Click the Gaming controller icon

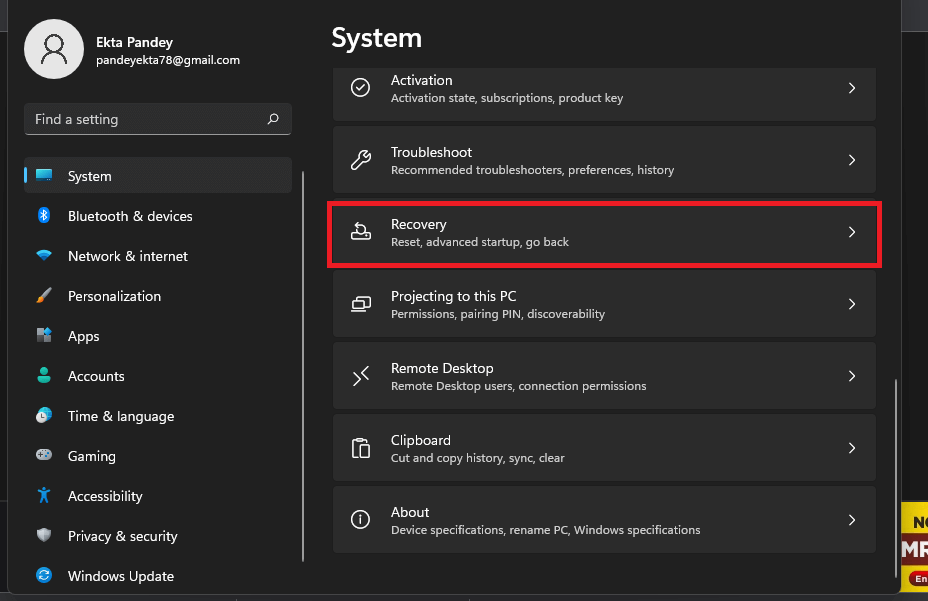tap(44, 456)
